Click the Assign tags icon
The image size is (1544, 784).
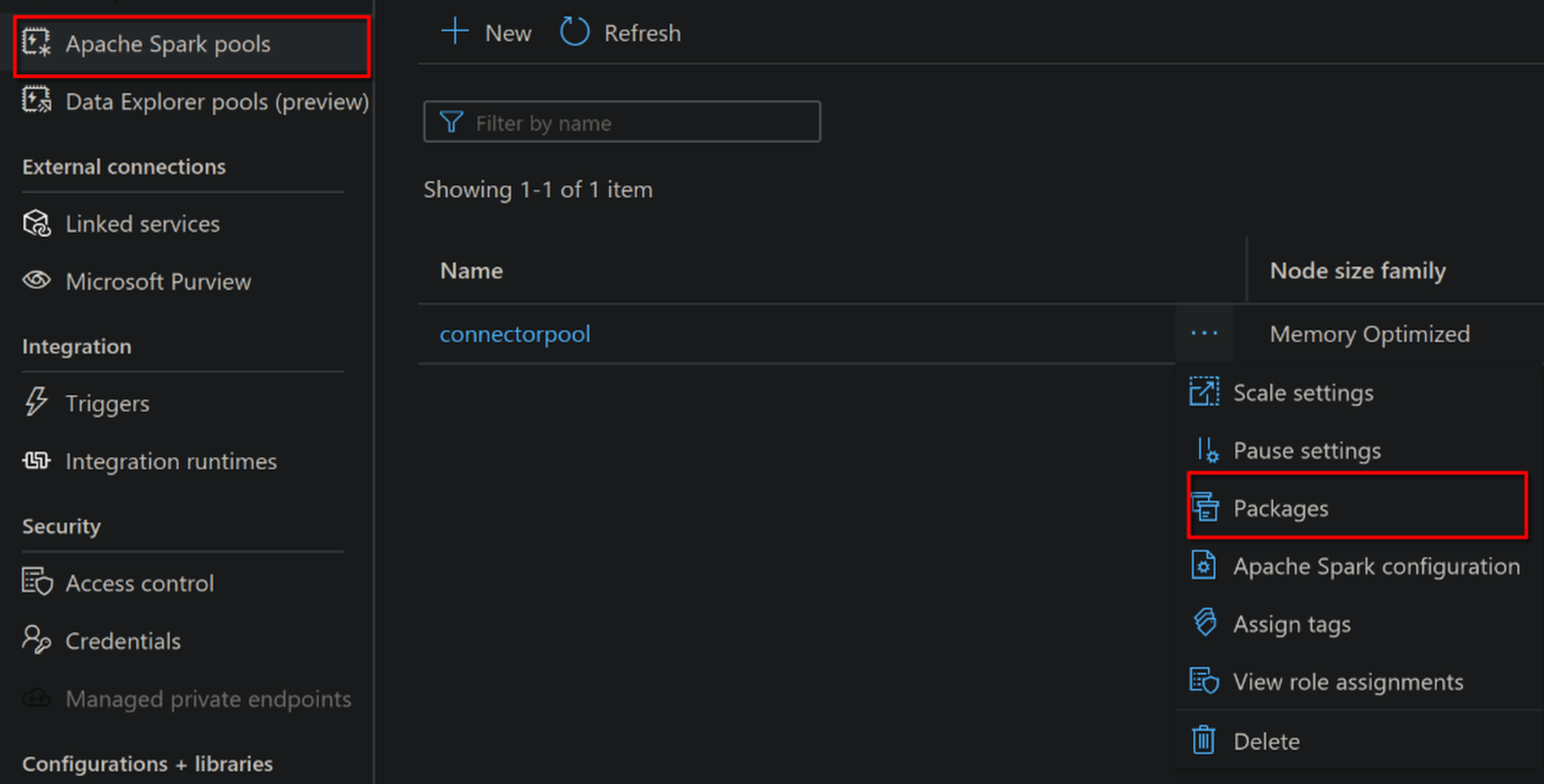coord(1204,622)
